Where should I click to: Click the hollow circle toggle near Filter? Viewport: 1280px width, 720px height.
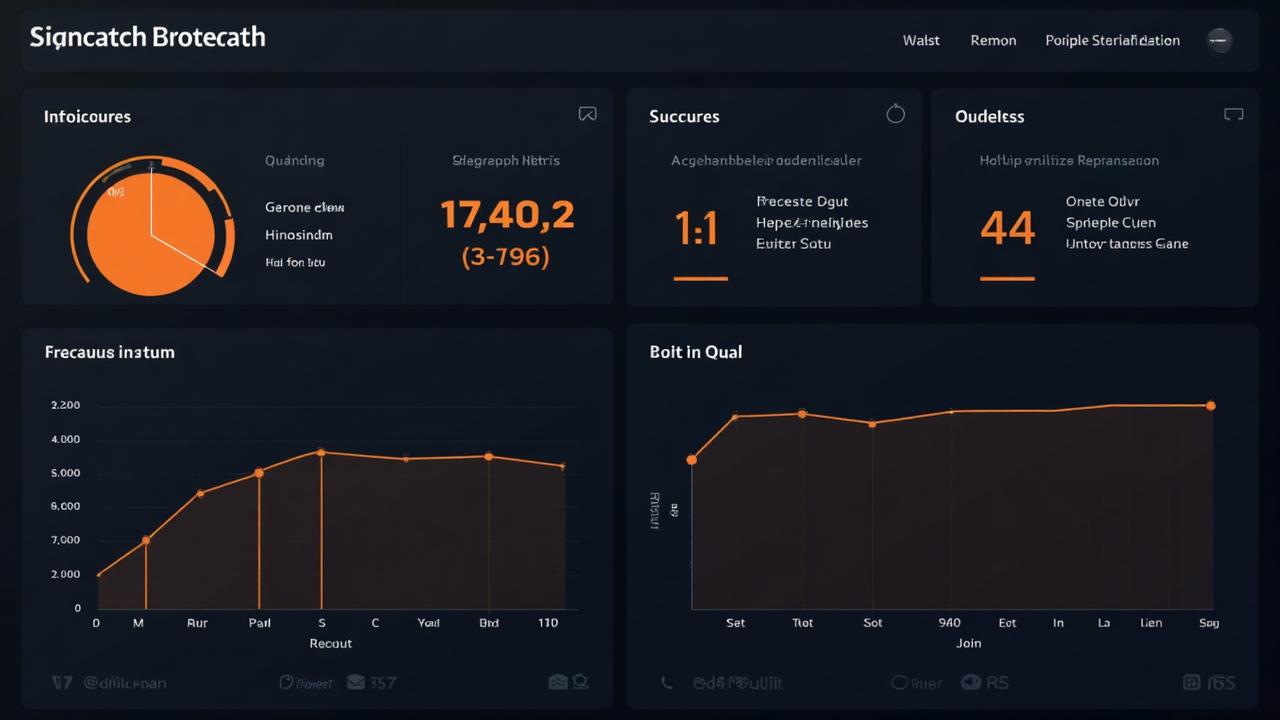tap(899, 682)
